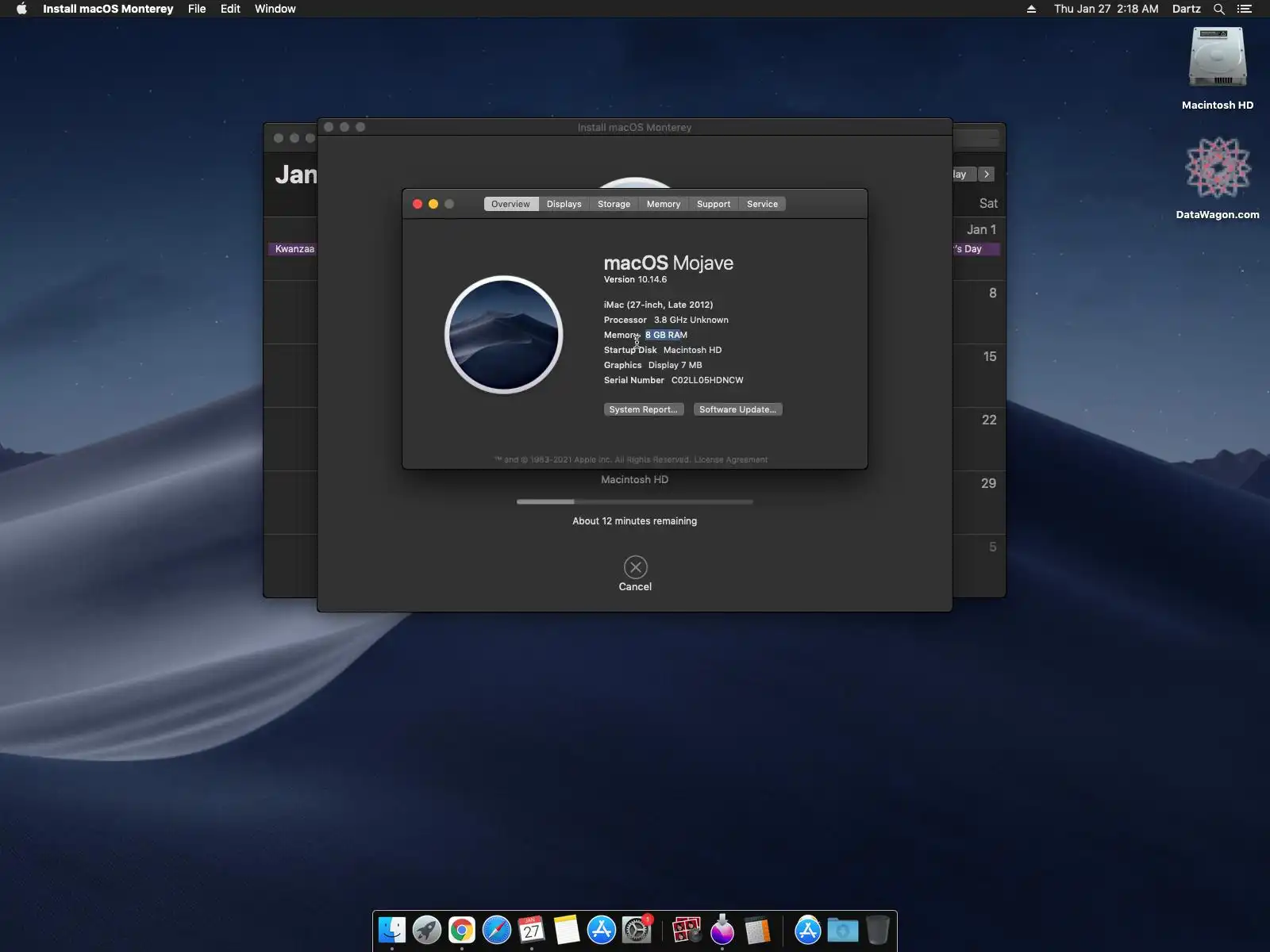Click the Version 10.14.6 text
1270x952 pixels.
tap(635, 280)
